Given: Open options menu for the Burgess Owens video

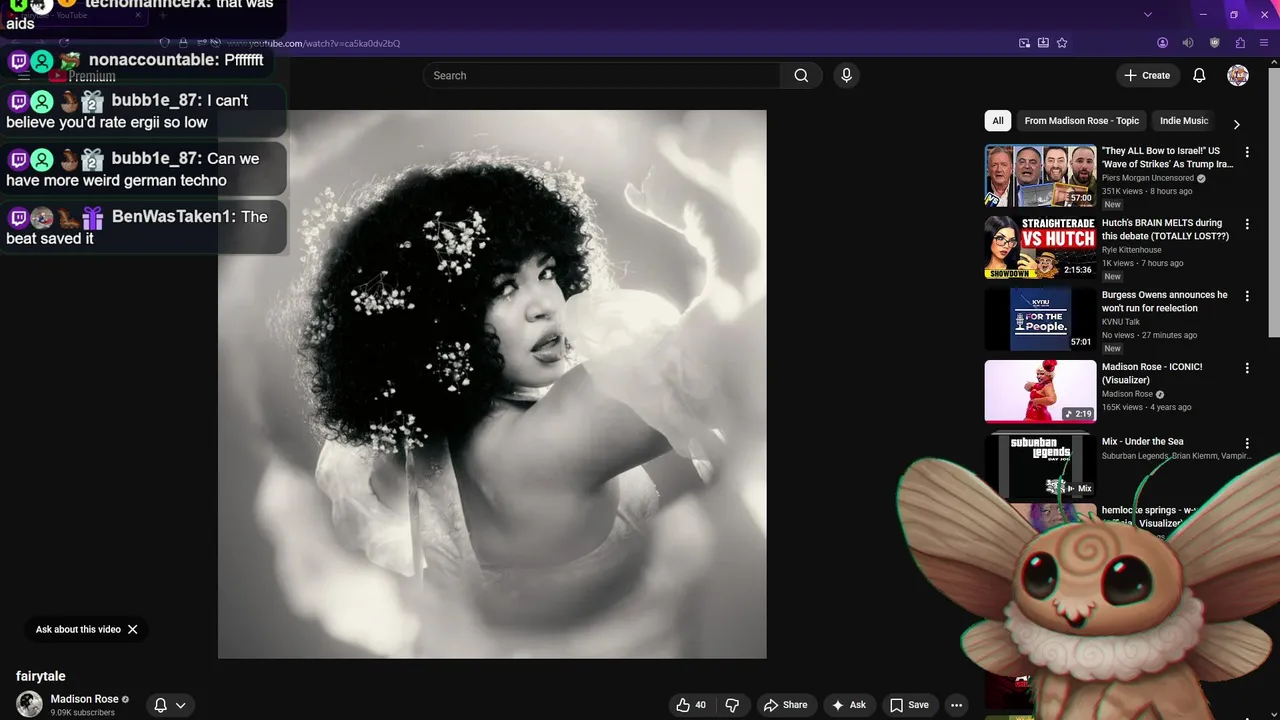Looking at the screenshot, I should (x=1247, y=296).
